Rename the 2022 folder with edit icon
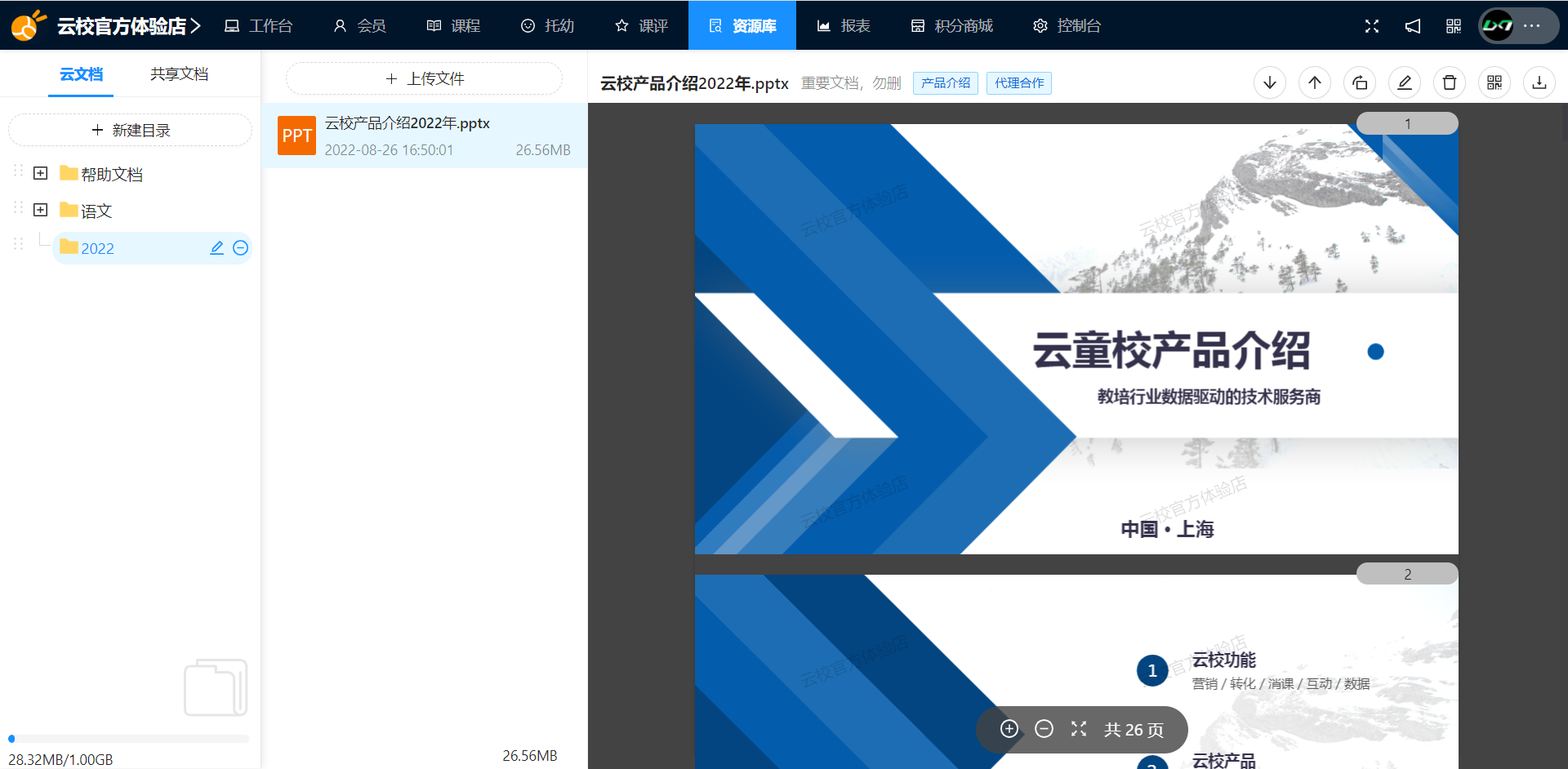Screen dimensions: 1568x769 pyautogui.click(x=216, y=247)
